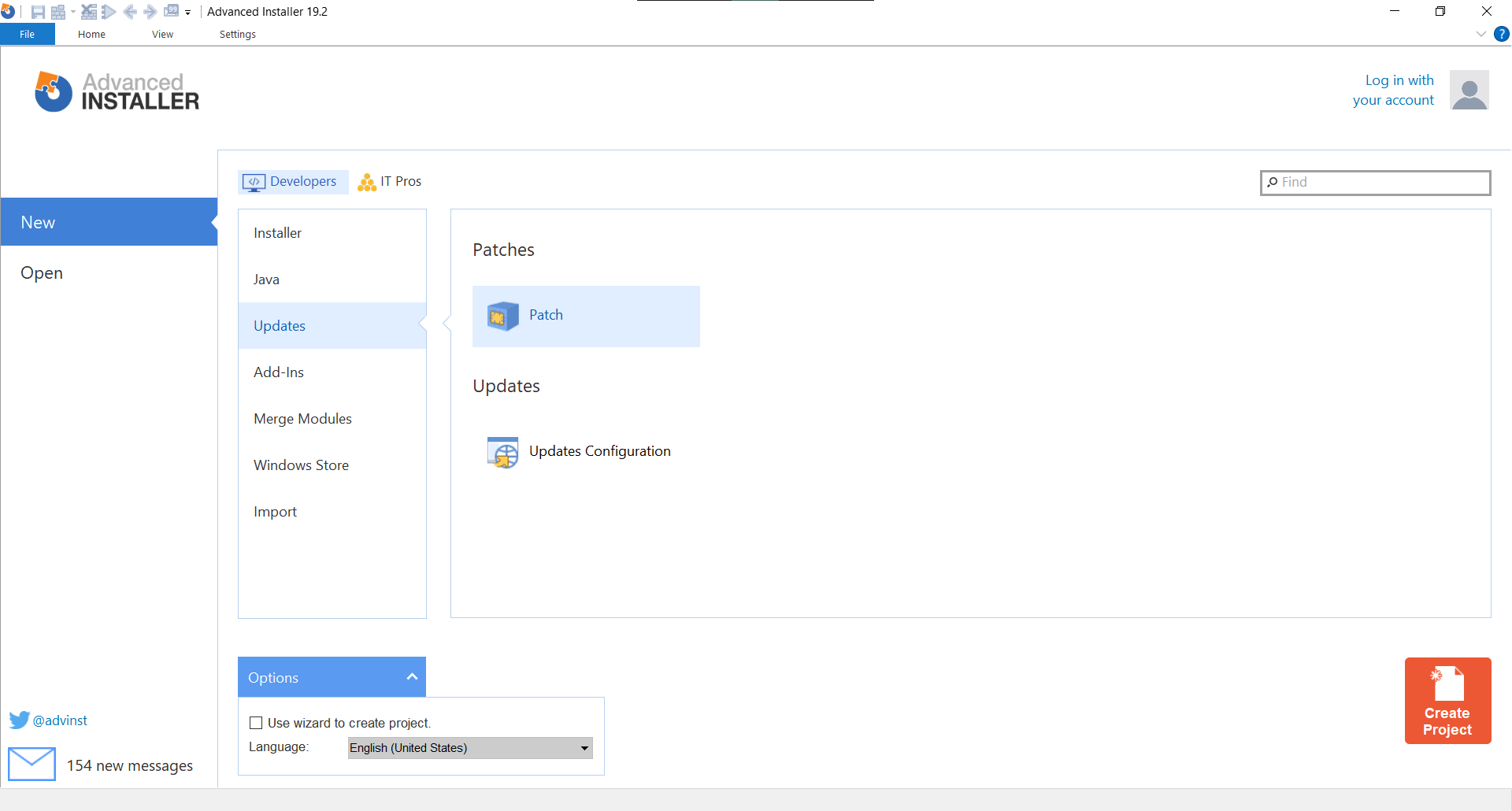Collapse the ribbon with the chevron arrow
Screen dimensions: 1512x811
coord(1480,34)
